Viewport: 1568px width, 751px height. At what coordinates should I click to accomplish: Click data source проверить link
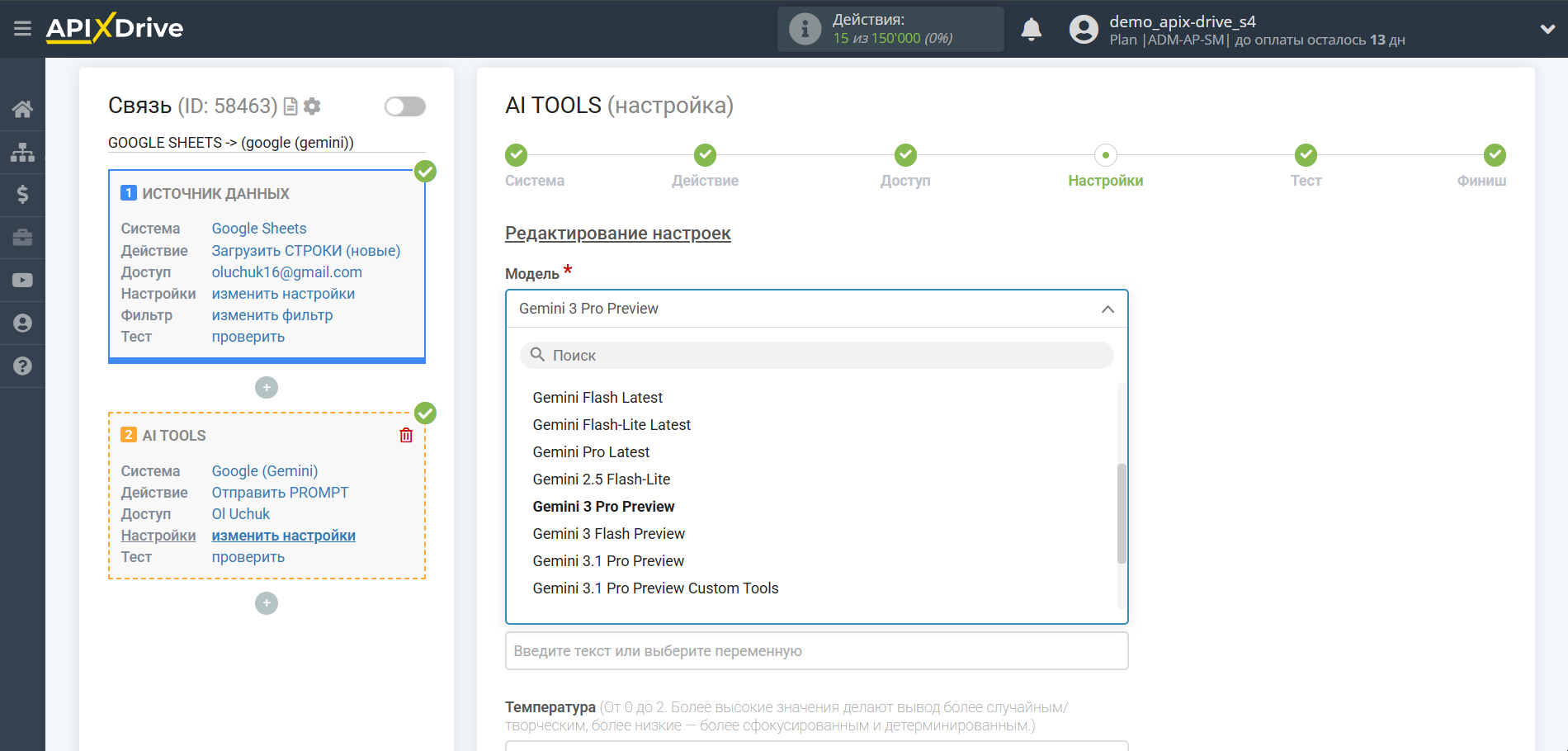(x=248, y=337)
